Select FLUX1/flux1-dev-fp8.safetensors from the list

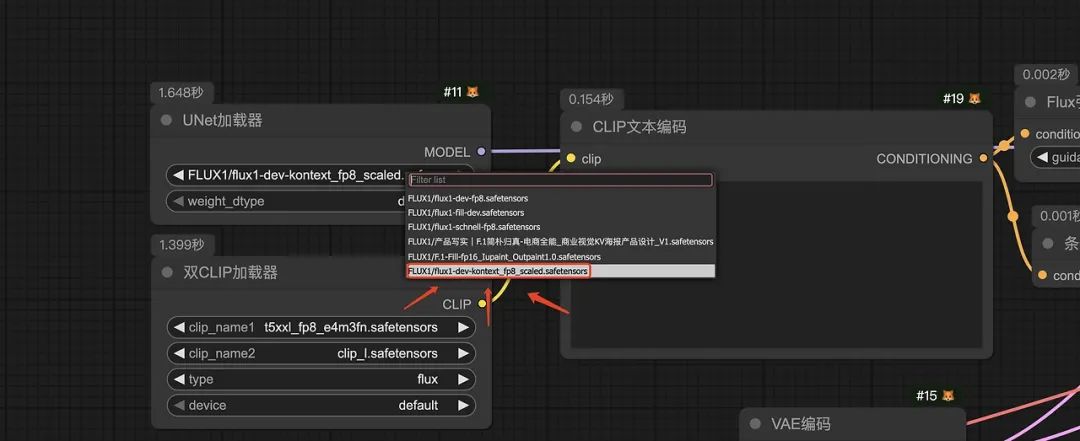click(x=560, y=198)
